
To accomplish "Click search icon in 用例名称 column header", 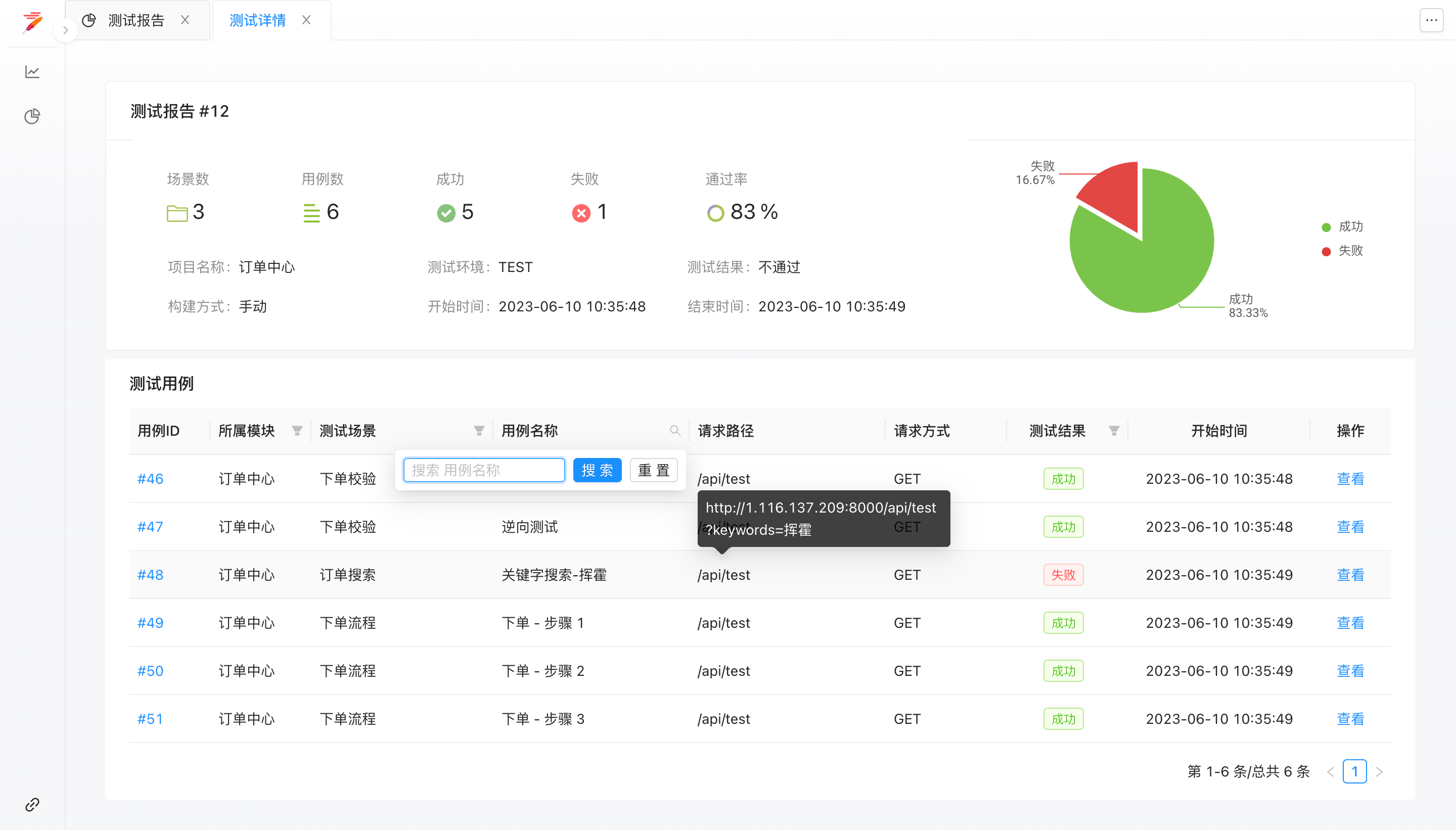I will click(x=675, y=431).
